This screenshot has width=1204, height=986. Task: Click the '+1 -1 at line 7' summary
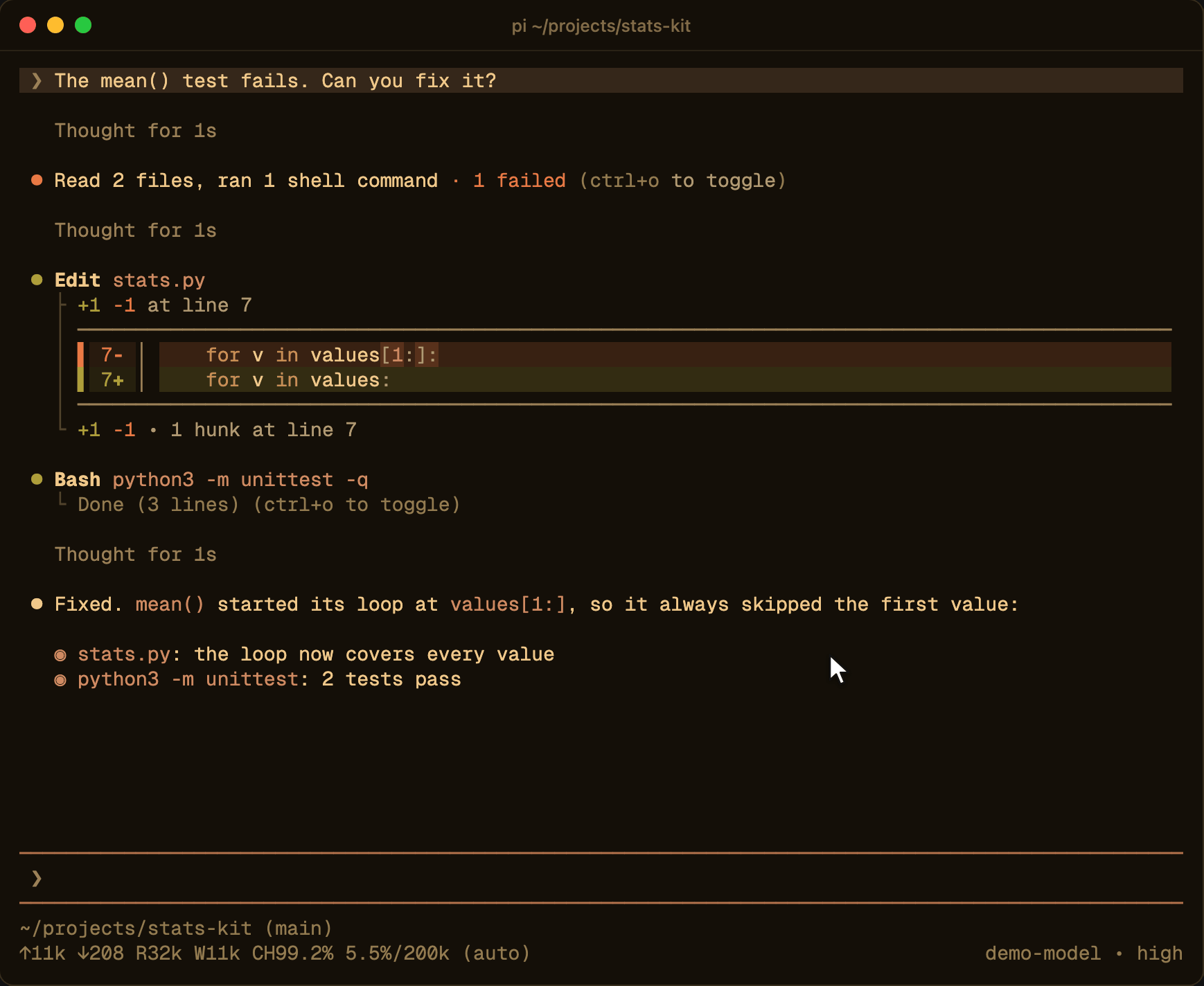click(x=165, y=305)
